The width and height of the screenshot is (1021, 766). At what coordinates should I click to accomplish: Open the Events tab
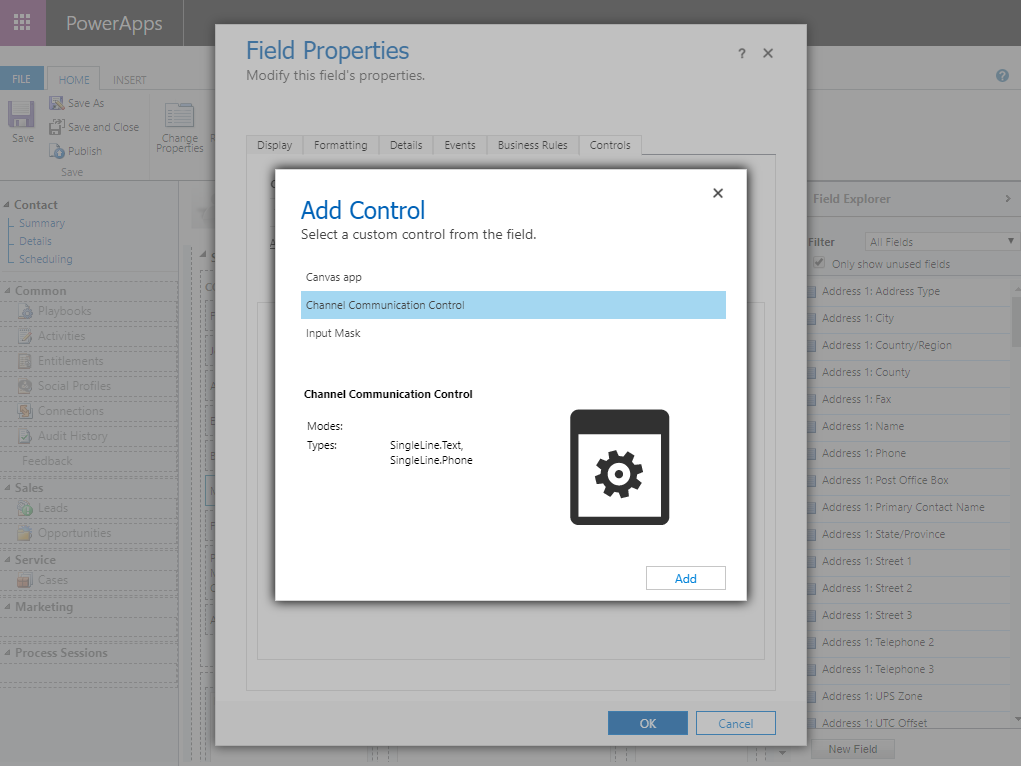point(460,145)
